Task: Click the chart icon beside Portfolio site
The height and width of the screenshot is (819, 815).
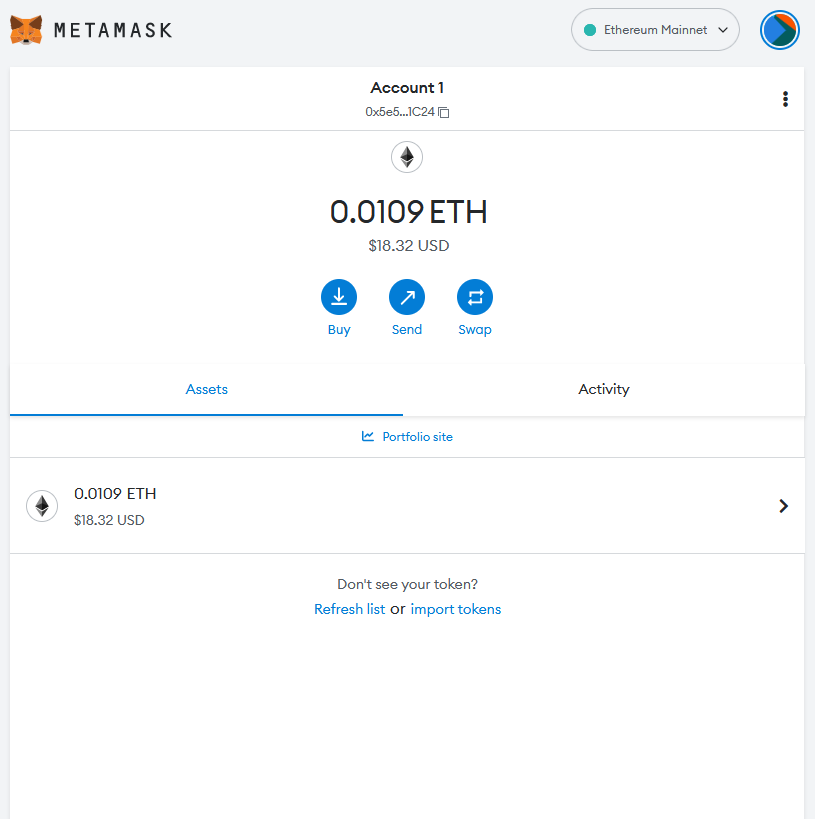Action: [368, 436]
